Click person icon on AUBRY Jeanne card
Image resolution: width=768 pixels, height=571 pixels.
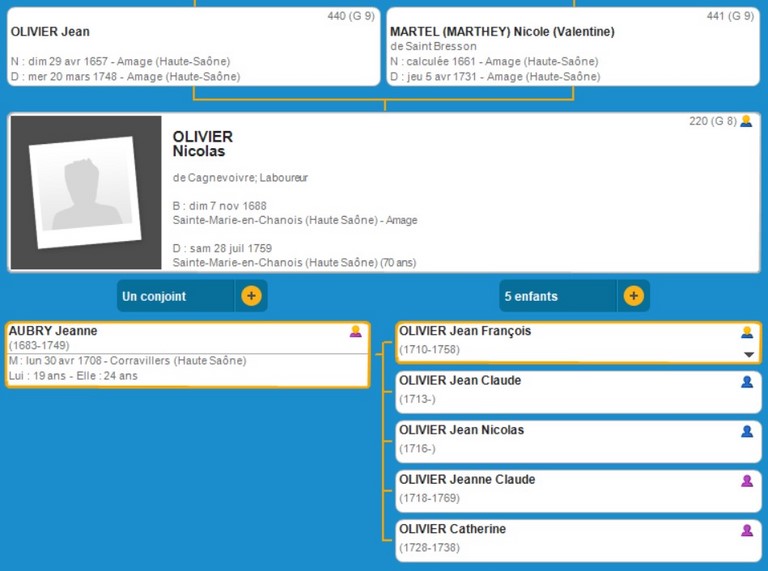[x=355, y=332]
